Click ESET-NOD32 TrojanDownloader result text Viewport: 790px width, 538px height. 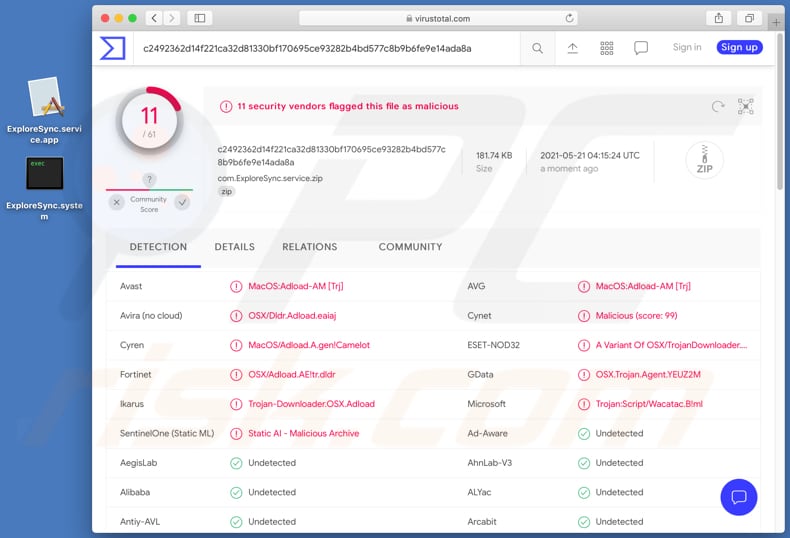(671, 345)
